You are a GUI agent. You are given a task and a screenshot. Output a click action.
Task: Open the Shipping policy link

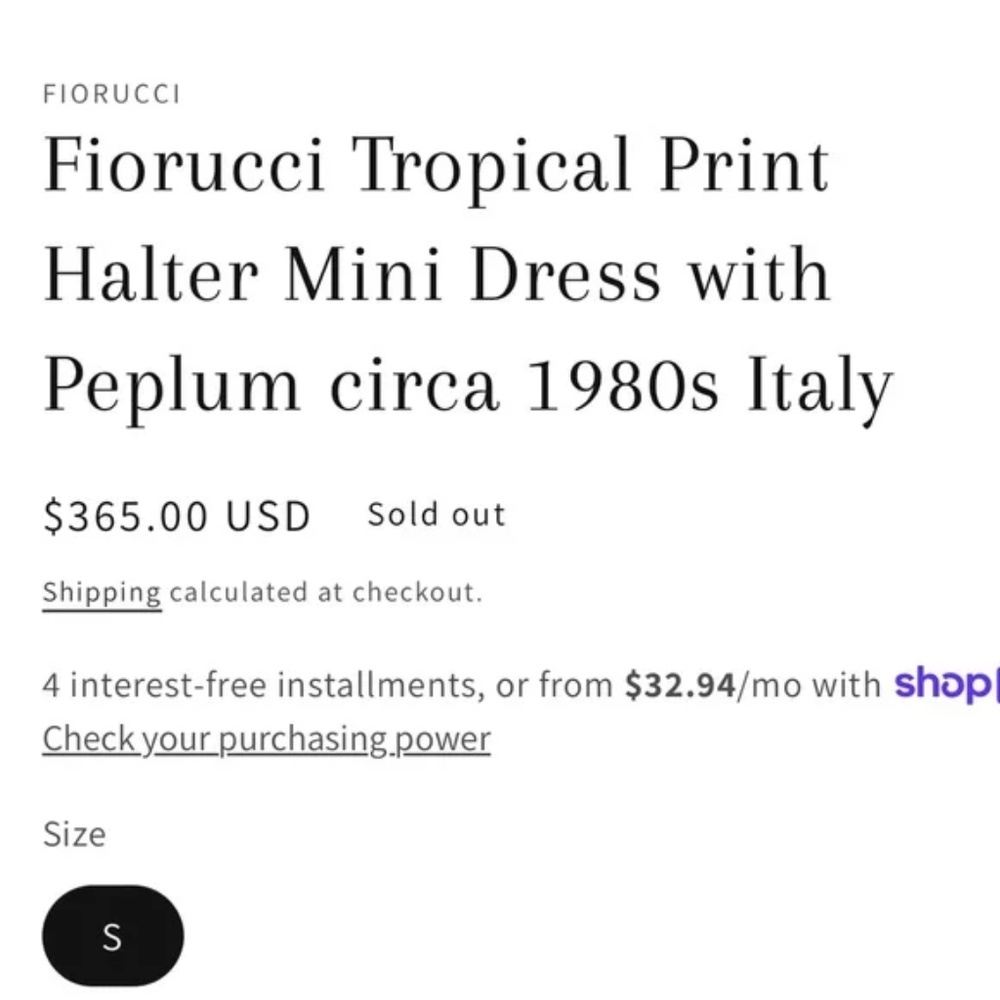(x=101, y=592)
